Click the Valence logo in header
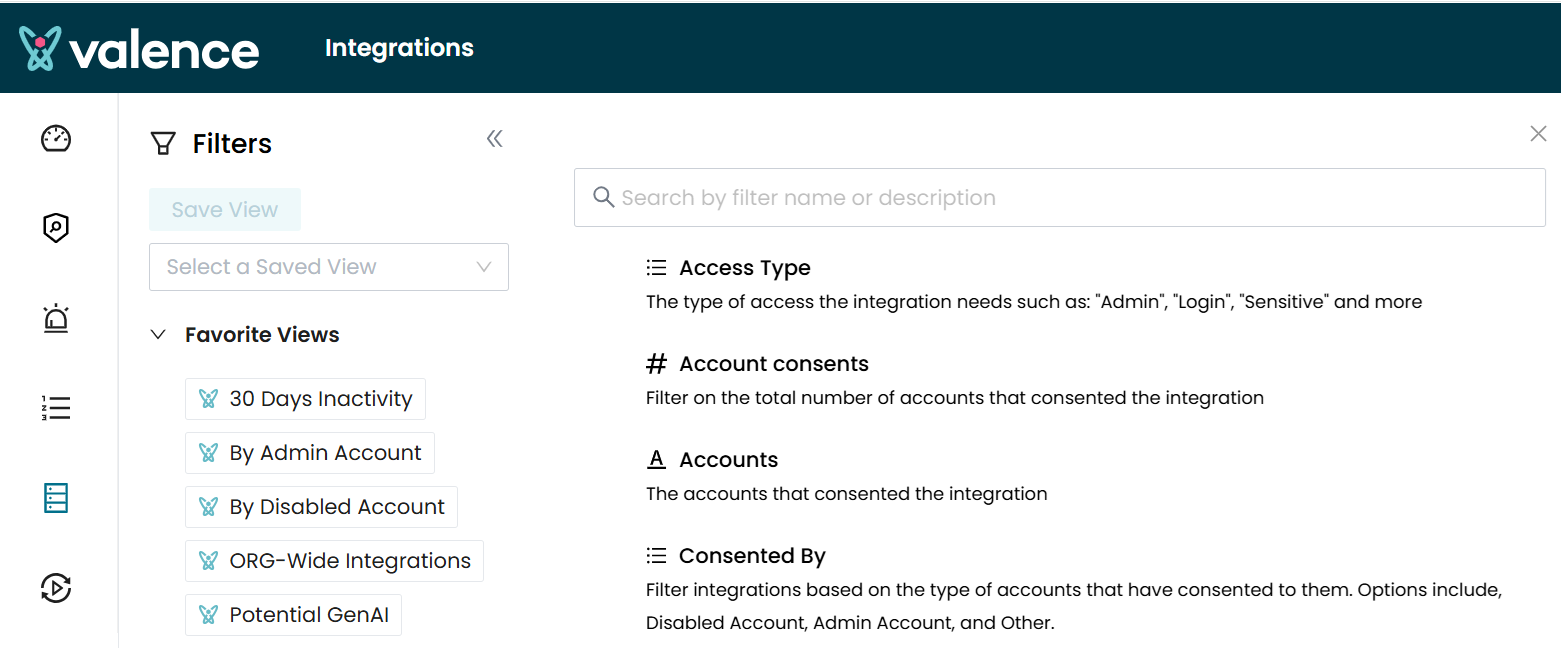This screenshot has width=1561, height=648. 139,49
